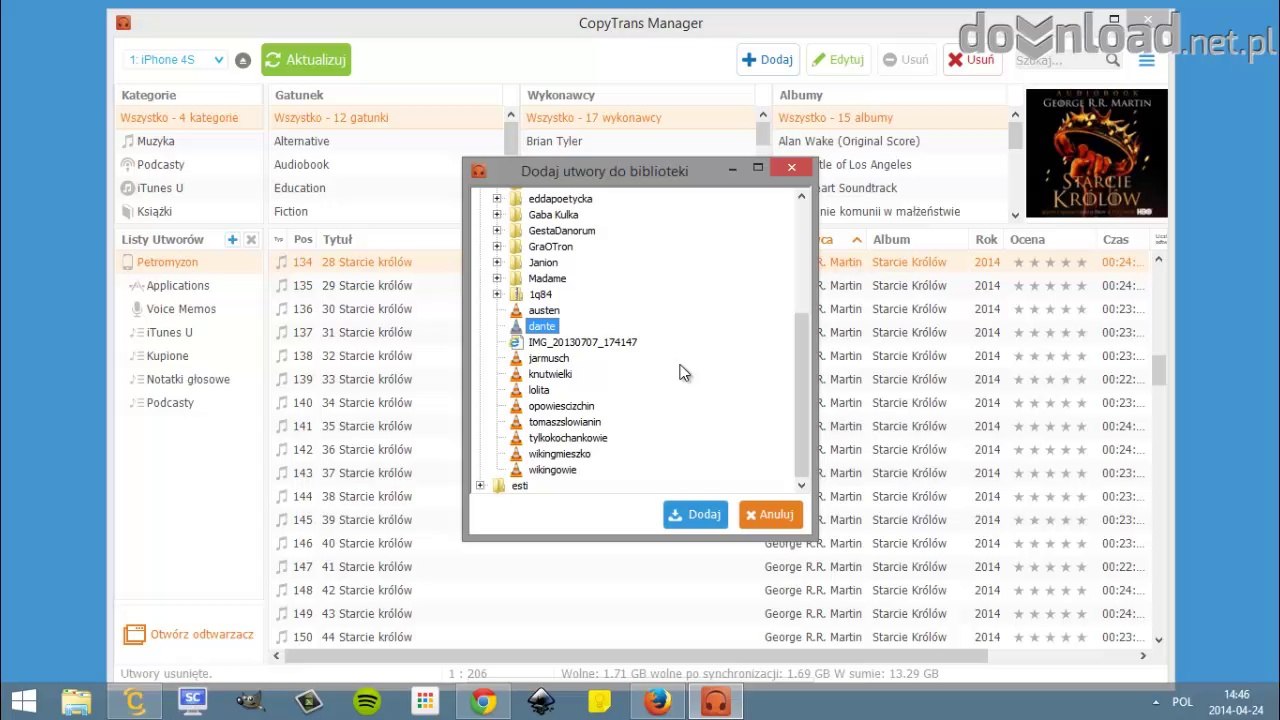Sort tracks by the Ocena column

point(1027,240)
